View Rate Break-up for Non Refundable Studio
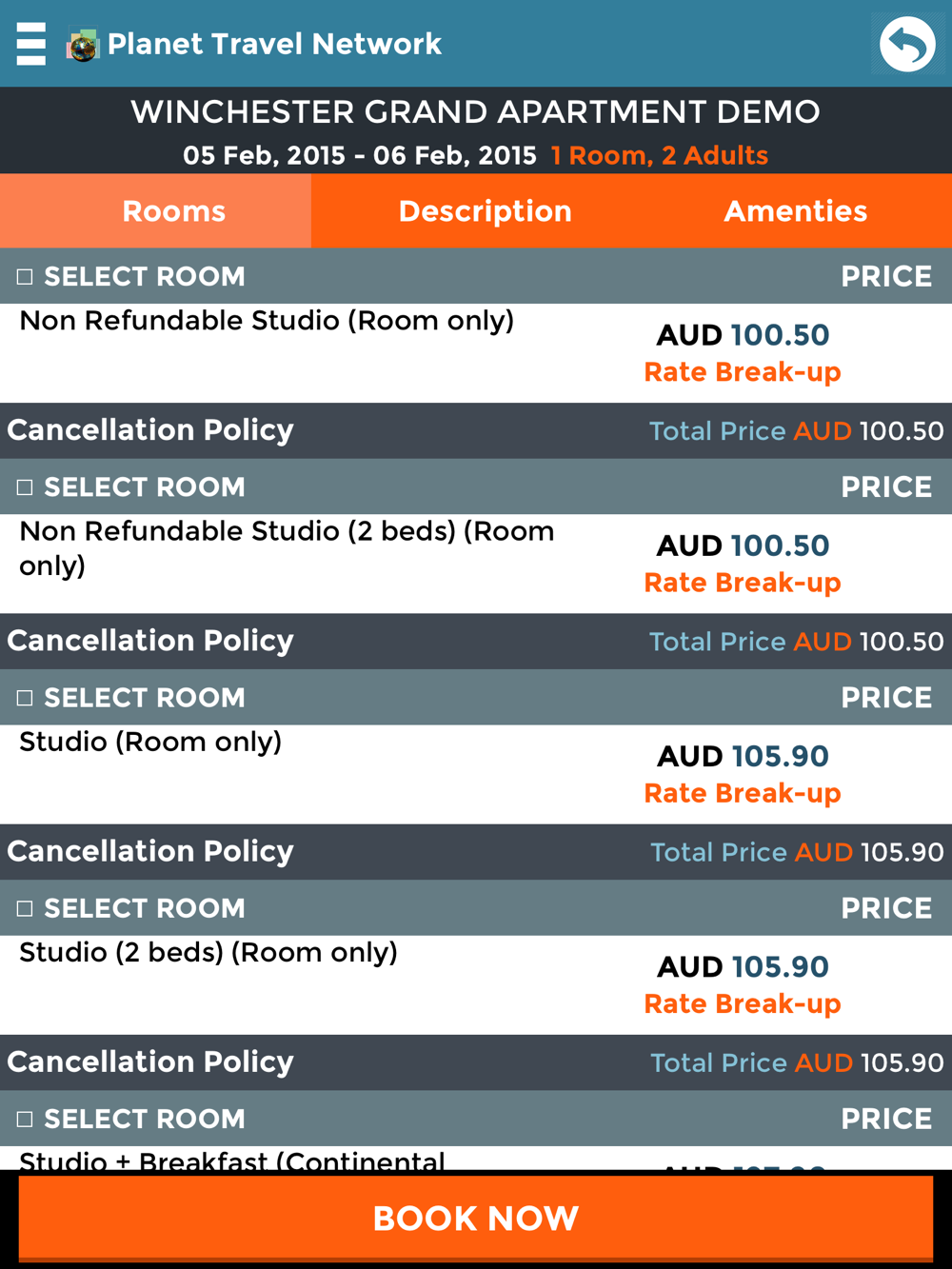The height and width of the screenshot is (1269, 952). point(743,372)
